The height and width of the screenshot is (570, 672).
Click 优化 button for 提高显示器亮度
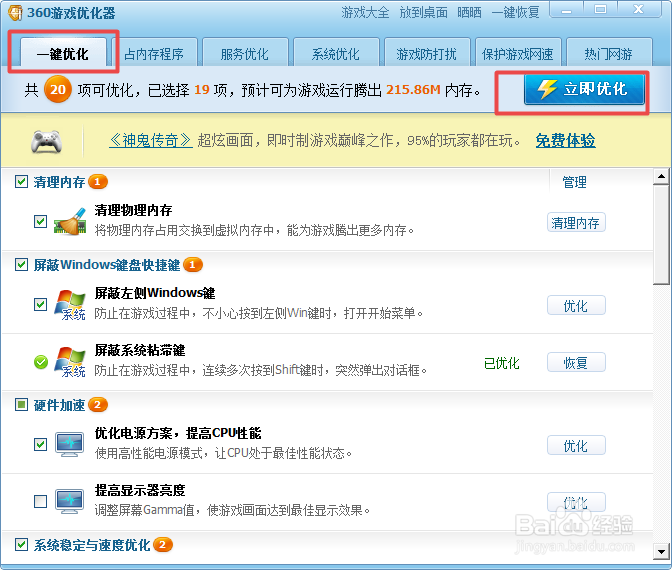tap(576, 502)
